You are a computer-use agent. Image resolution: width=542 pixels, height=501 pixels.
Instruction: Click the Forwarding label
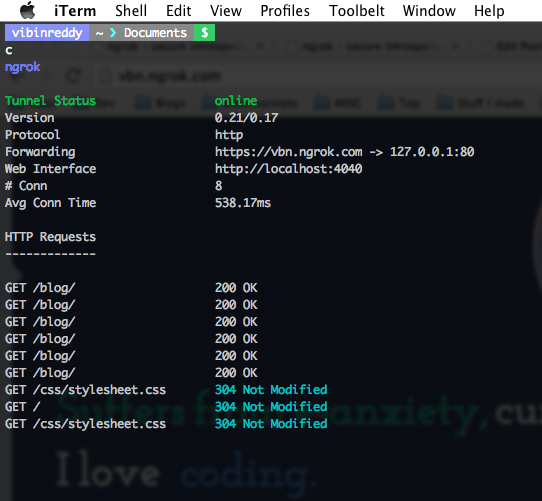[40, 152]
